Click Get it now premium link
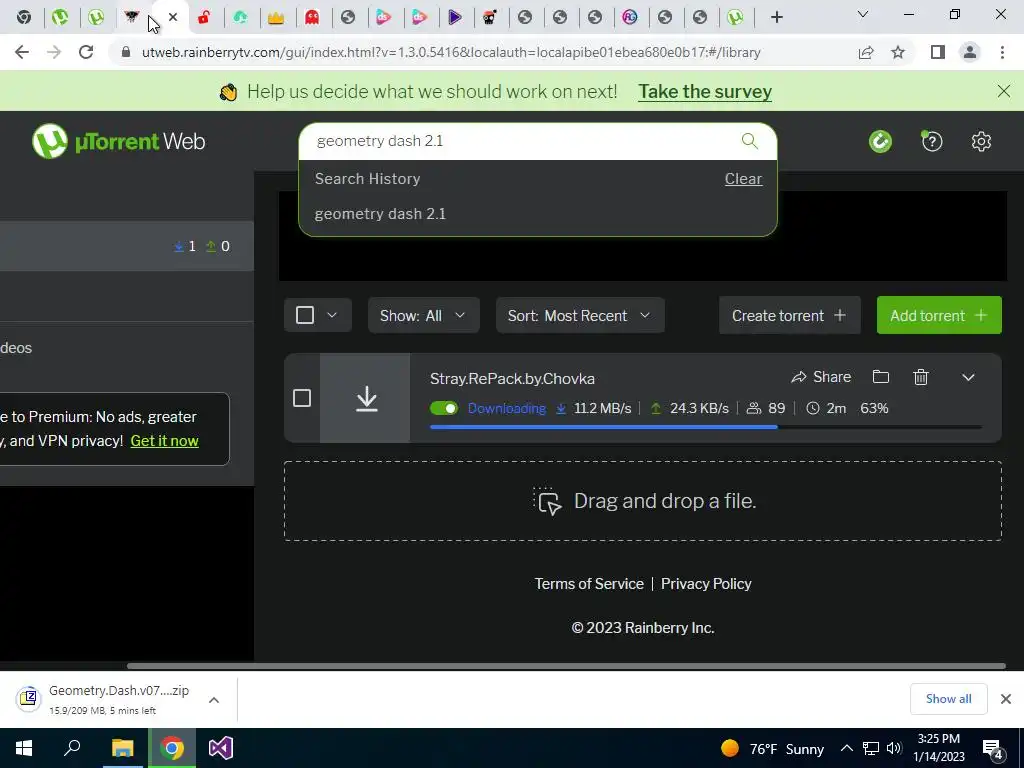 click(165, 441)
